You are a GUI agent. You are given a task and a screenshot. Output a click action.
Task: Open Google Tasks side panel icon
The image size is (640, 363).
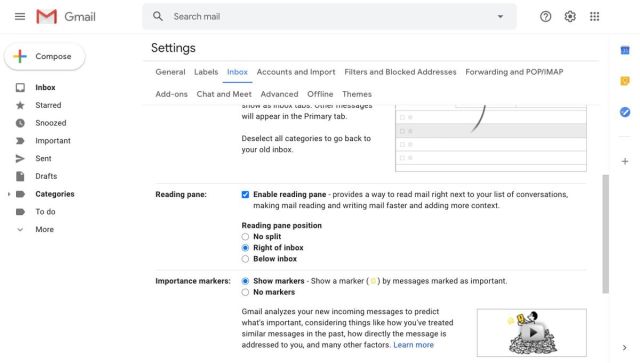click(625, 112)
